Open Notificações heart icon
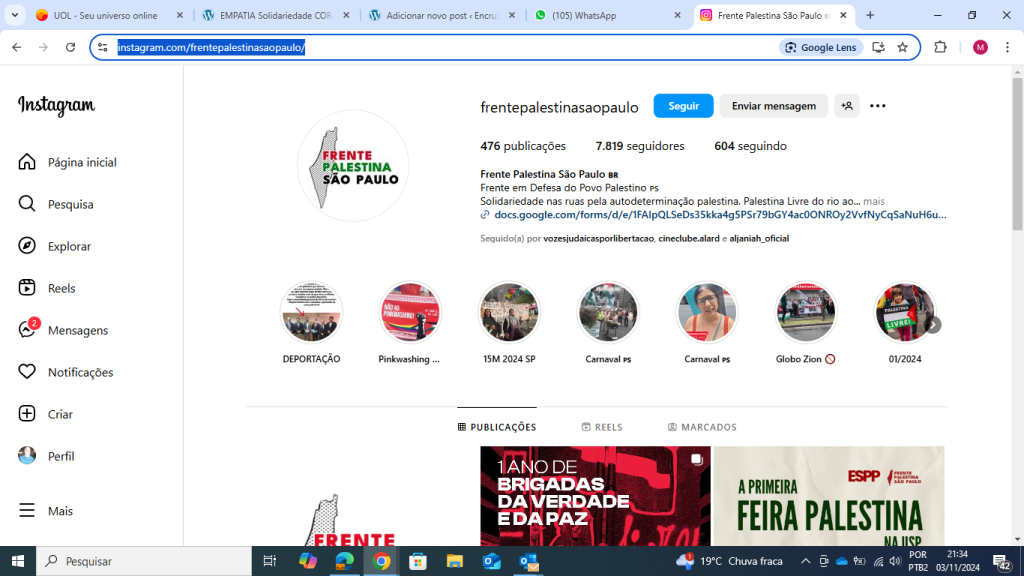 pos(27,372)
